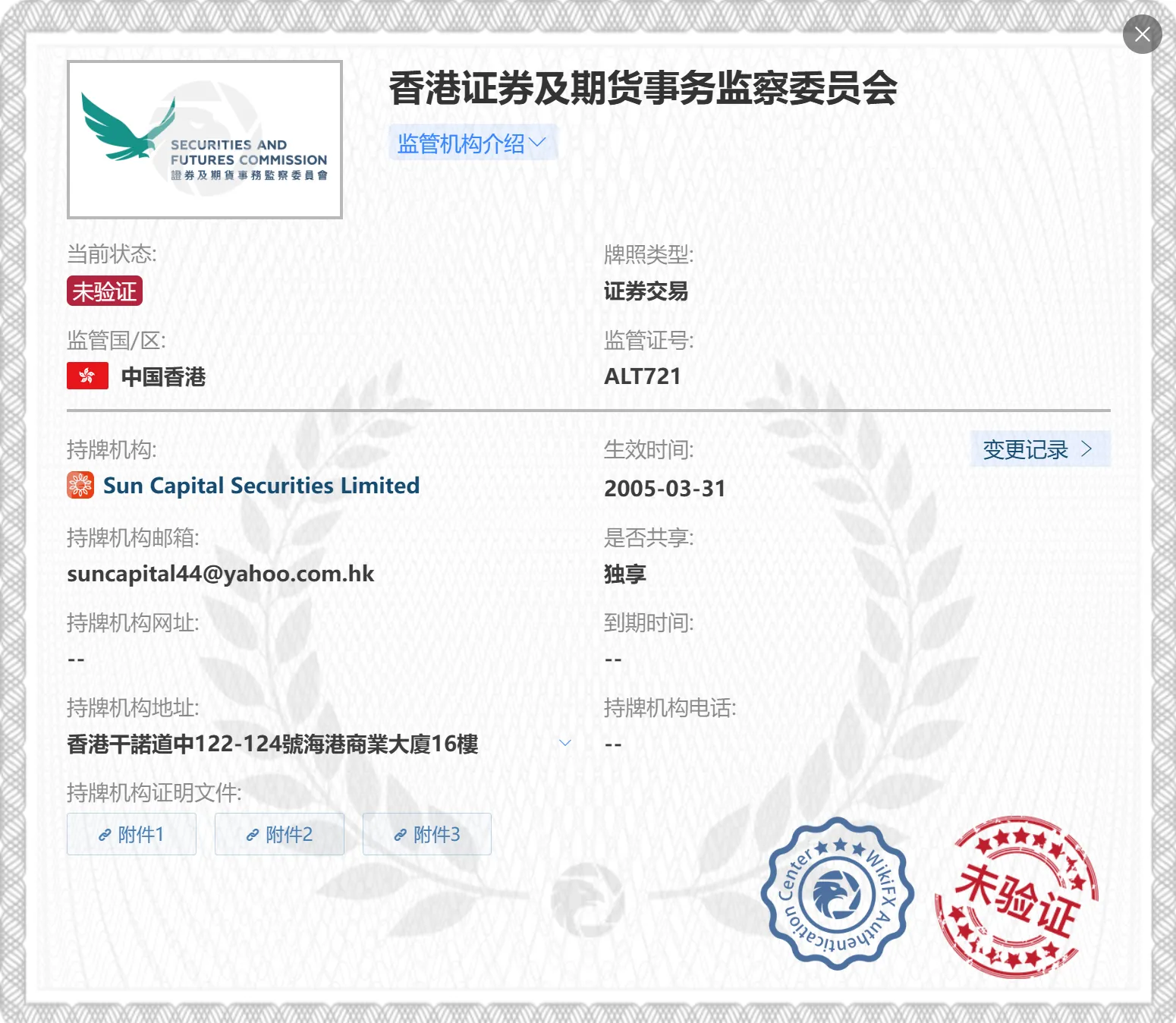Open the 变更记录 change history
Image resolution: width=1176 pixels, height=1023 pixels.
point(1039,449)
